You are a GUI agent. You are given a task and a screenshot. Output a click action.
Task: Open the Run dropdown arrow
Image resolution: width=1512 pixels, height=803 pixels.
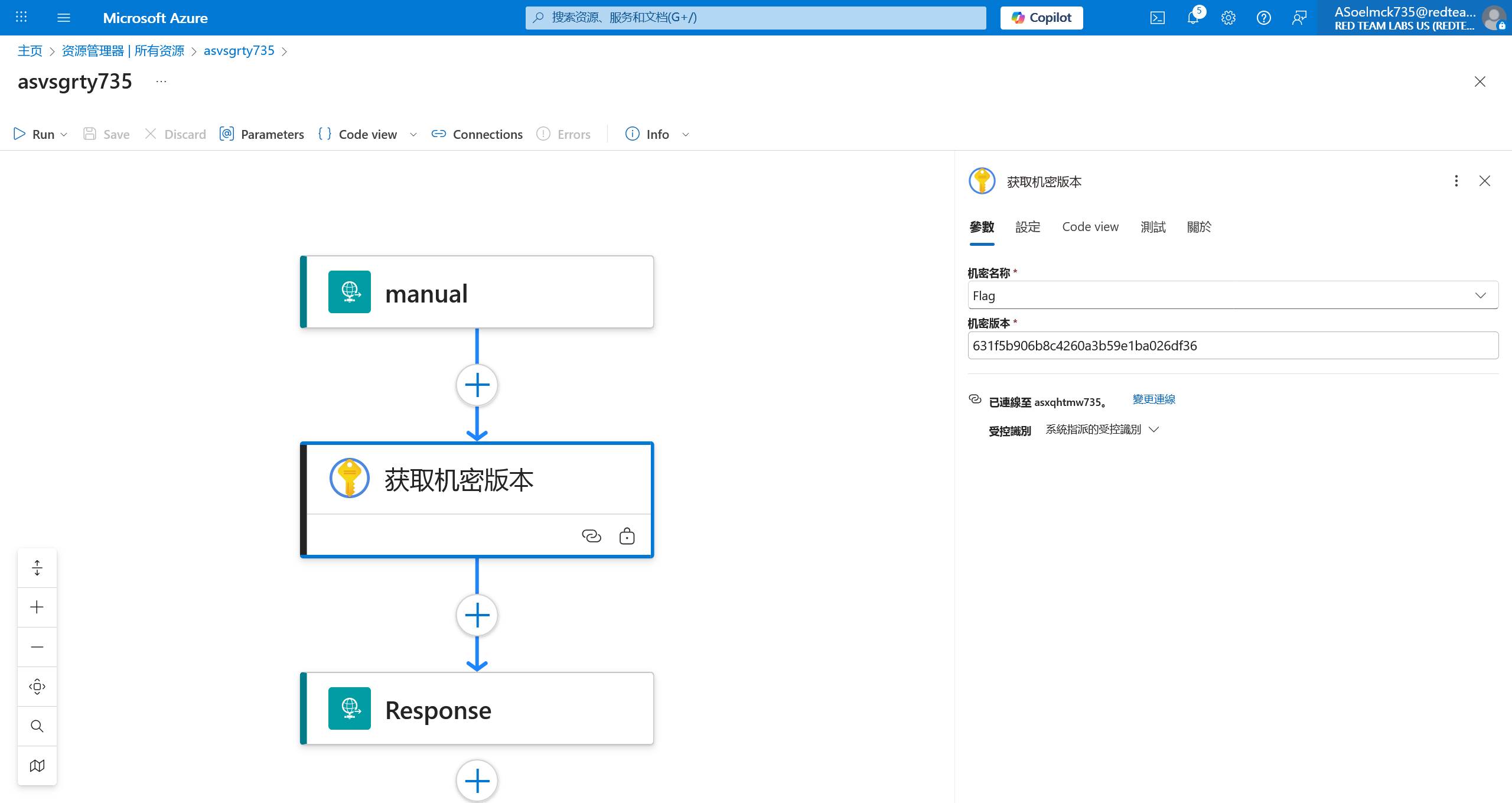[64, 135]
